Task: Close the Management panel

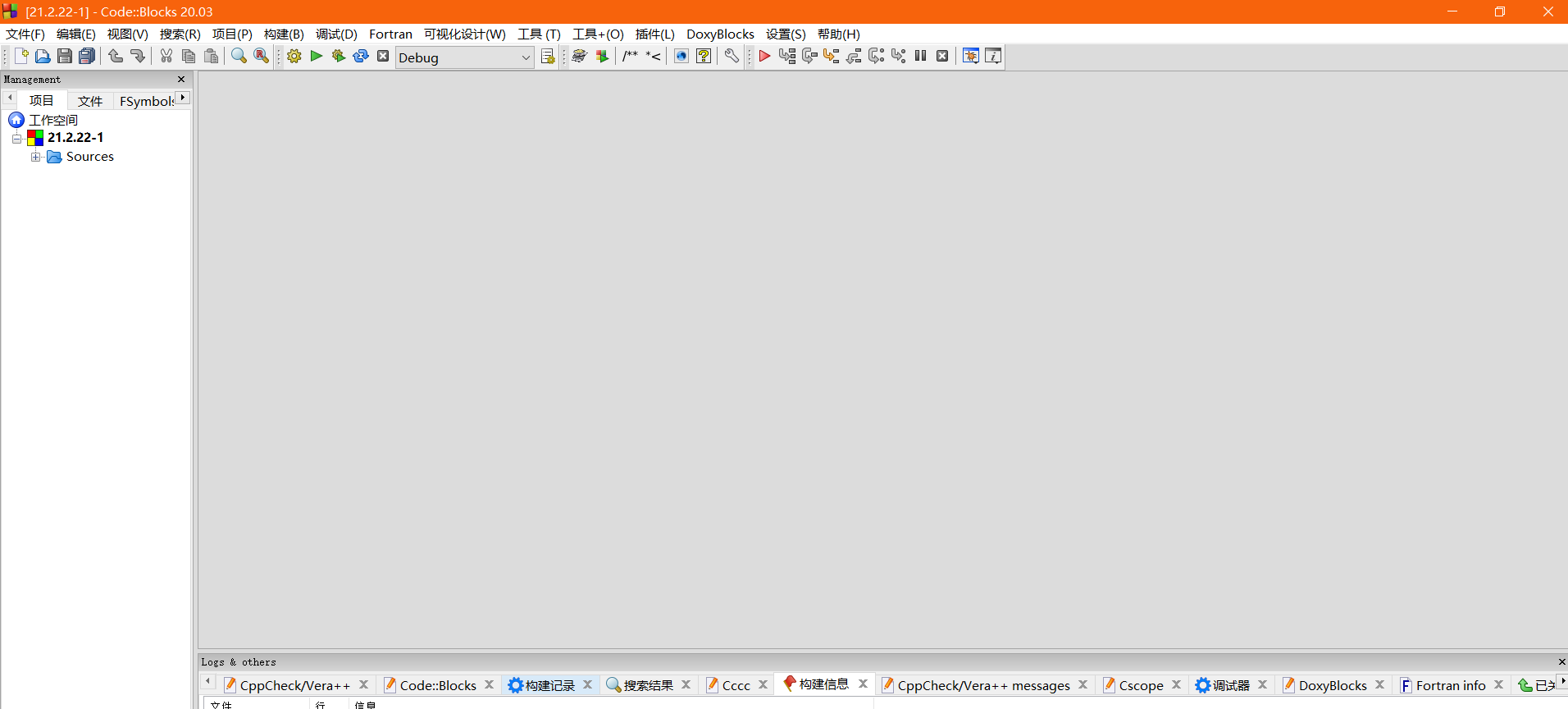Action: [181, 80]
